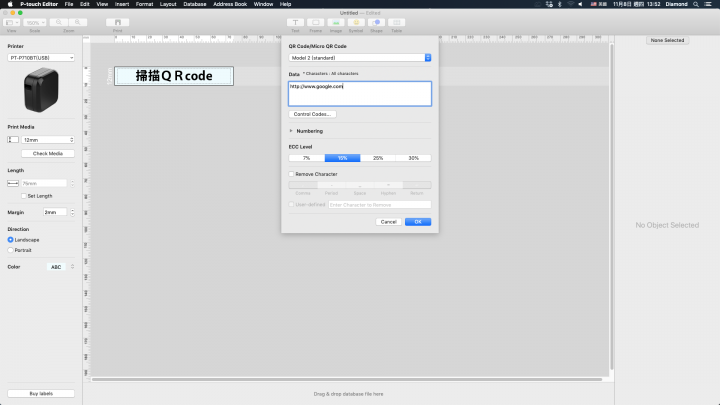This screenshot has height=405, width=720.
Task: Open Notification Center icon in menu bar
Action: click(x=708, y=4)
